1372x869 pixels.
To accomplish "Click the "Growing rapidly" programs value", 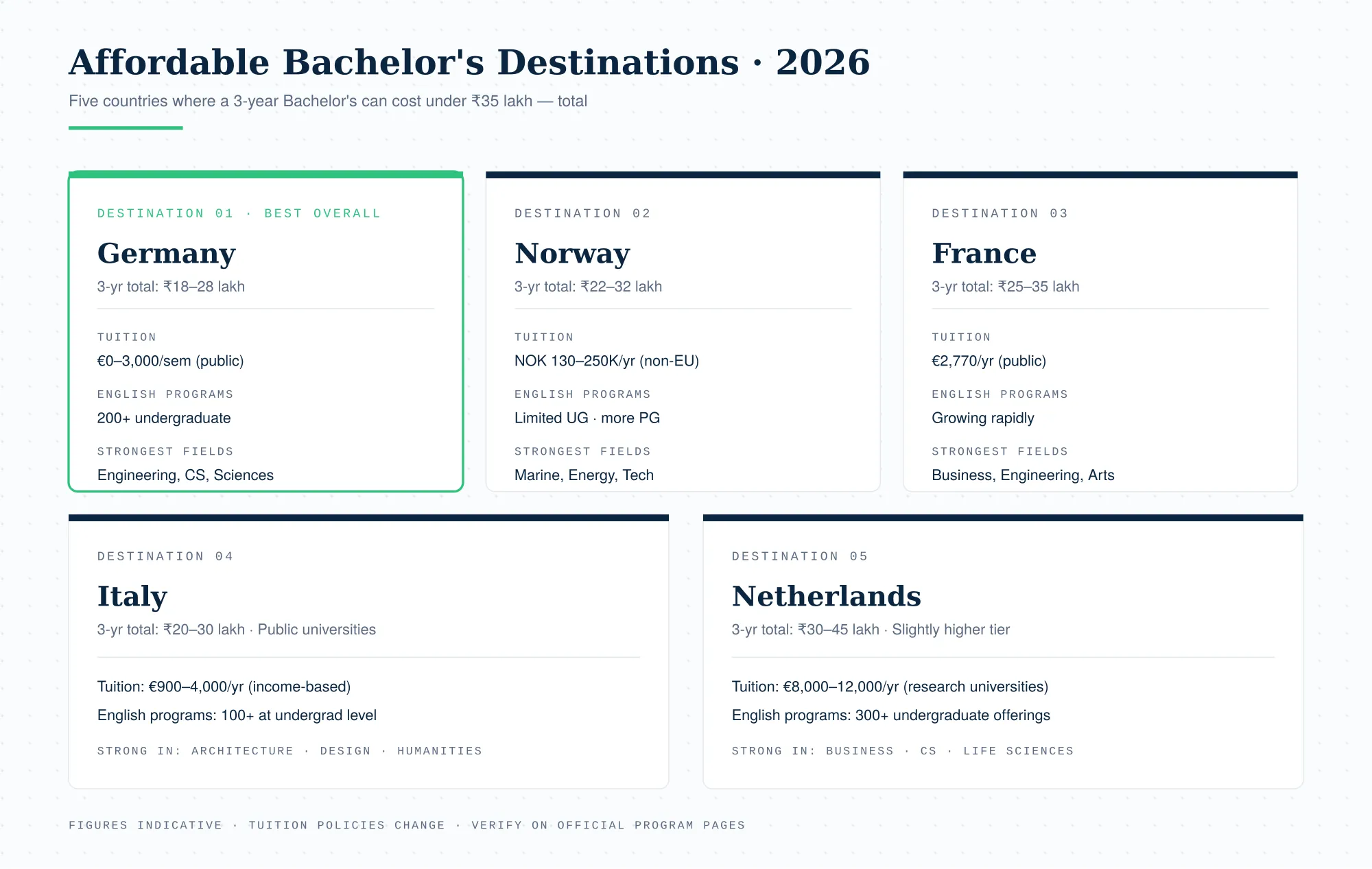I will pyautogui.click(x=982, y=418).
